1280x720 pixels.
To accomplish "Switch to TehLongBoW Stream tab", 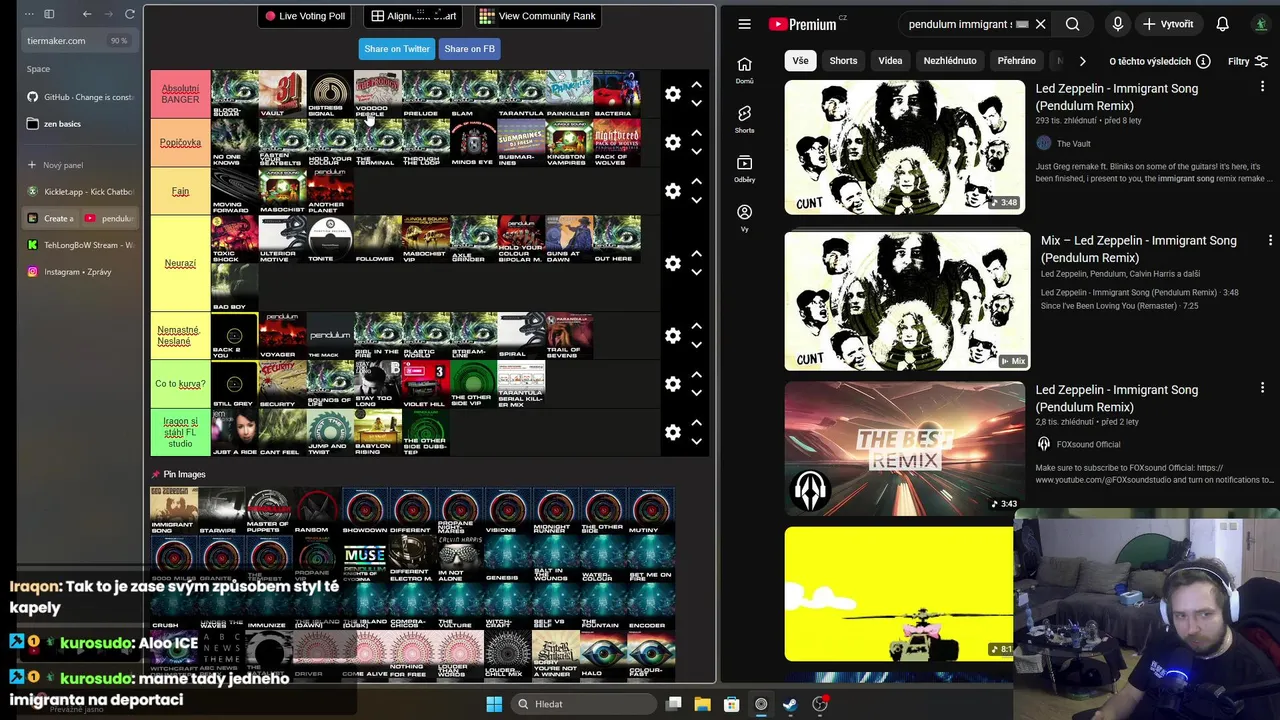I will coord(80,245).
